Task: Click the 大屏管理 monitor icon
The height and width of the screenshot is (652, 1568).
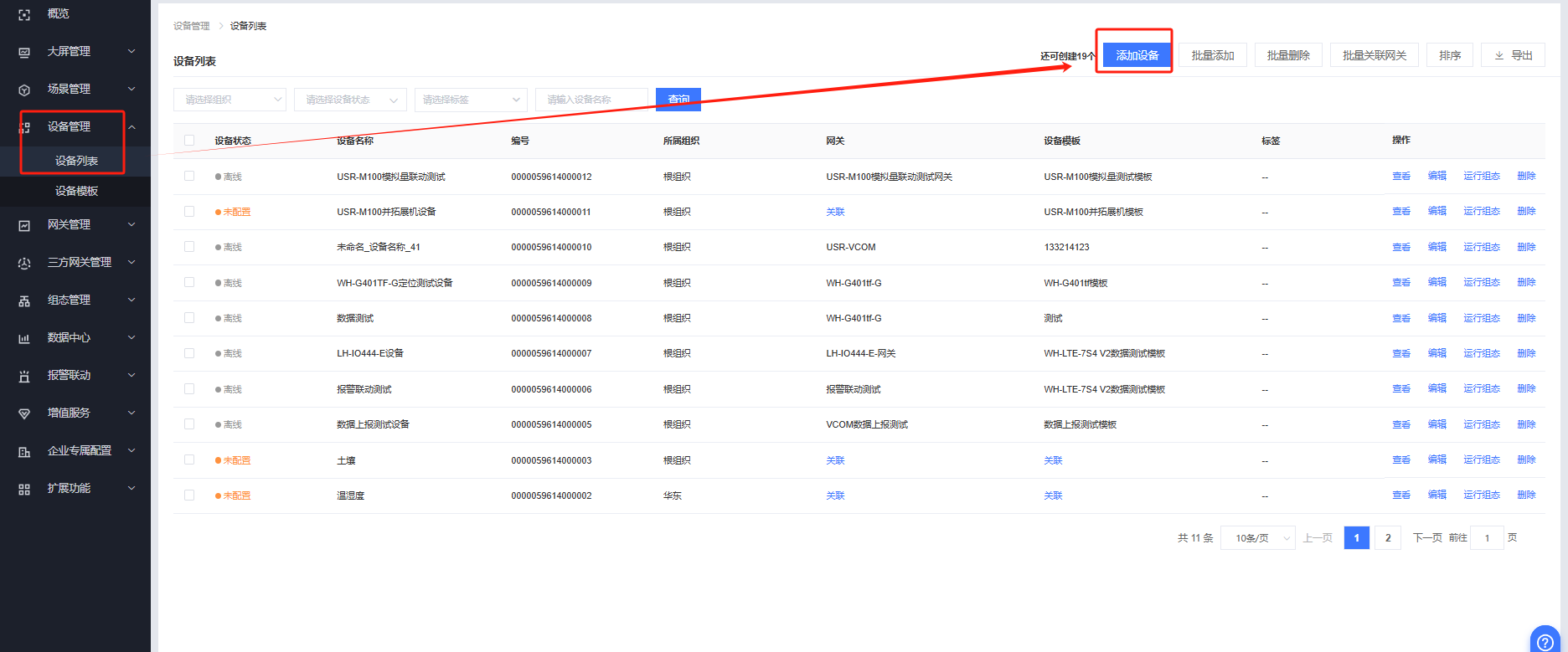Action: coord(24,52)
